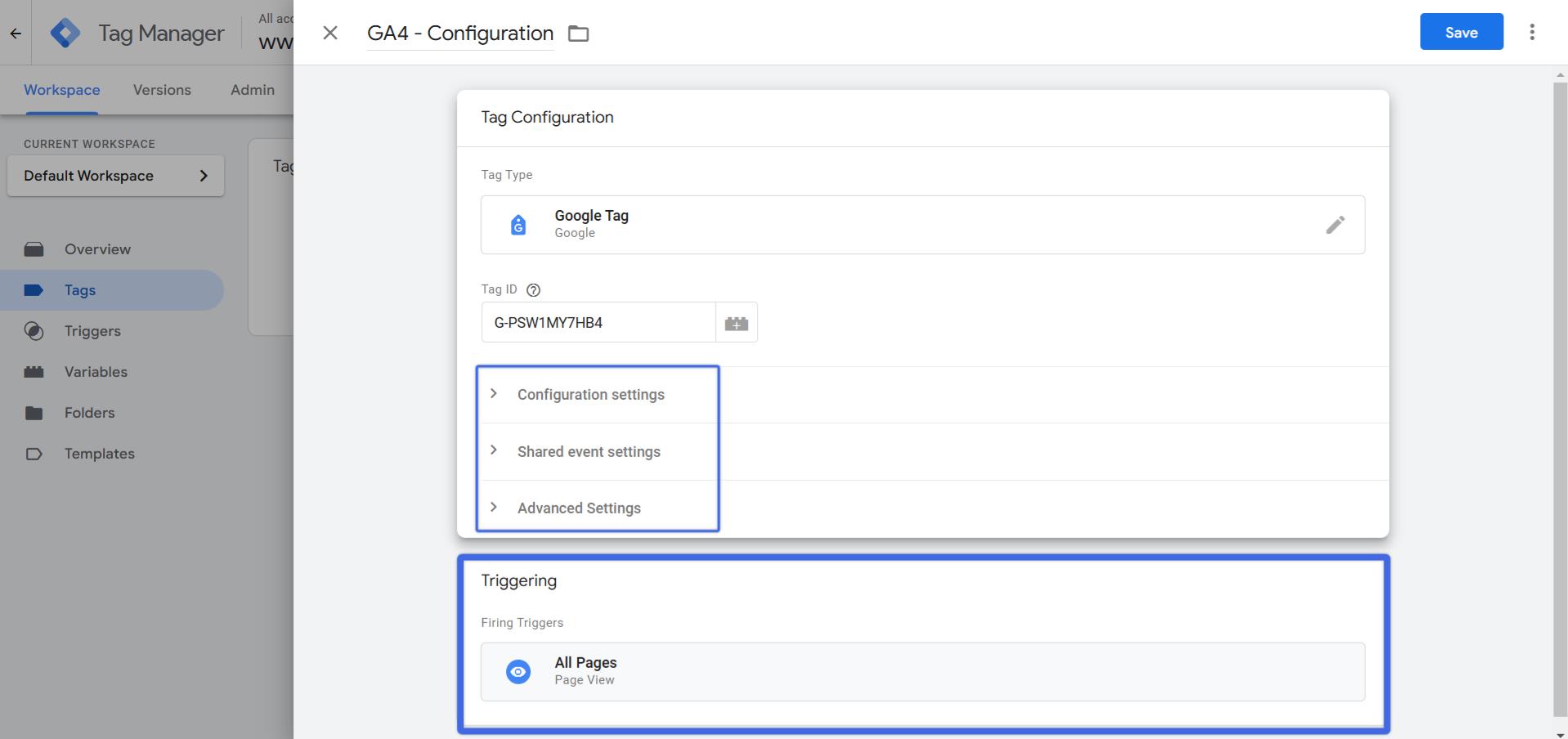Close the GA4 - Configuration tag editor
The image size is (1568, 739).
330,33
